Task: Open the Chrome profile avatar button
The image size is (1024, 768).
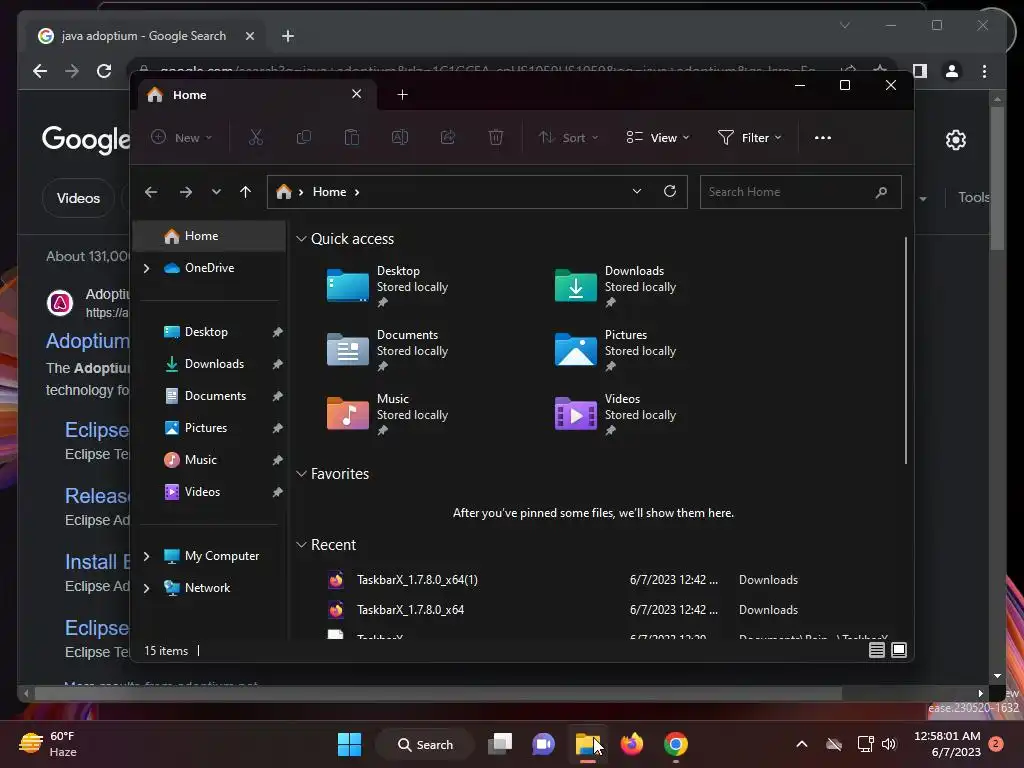Action: click(952, 71)
